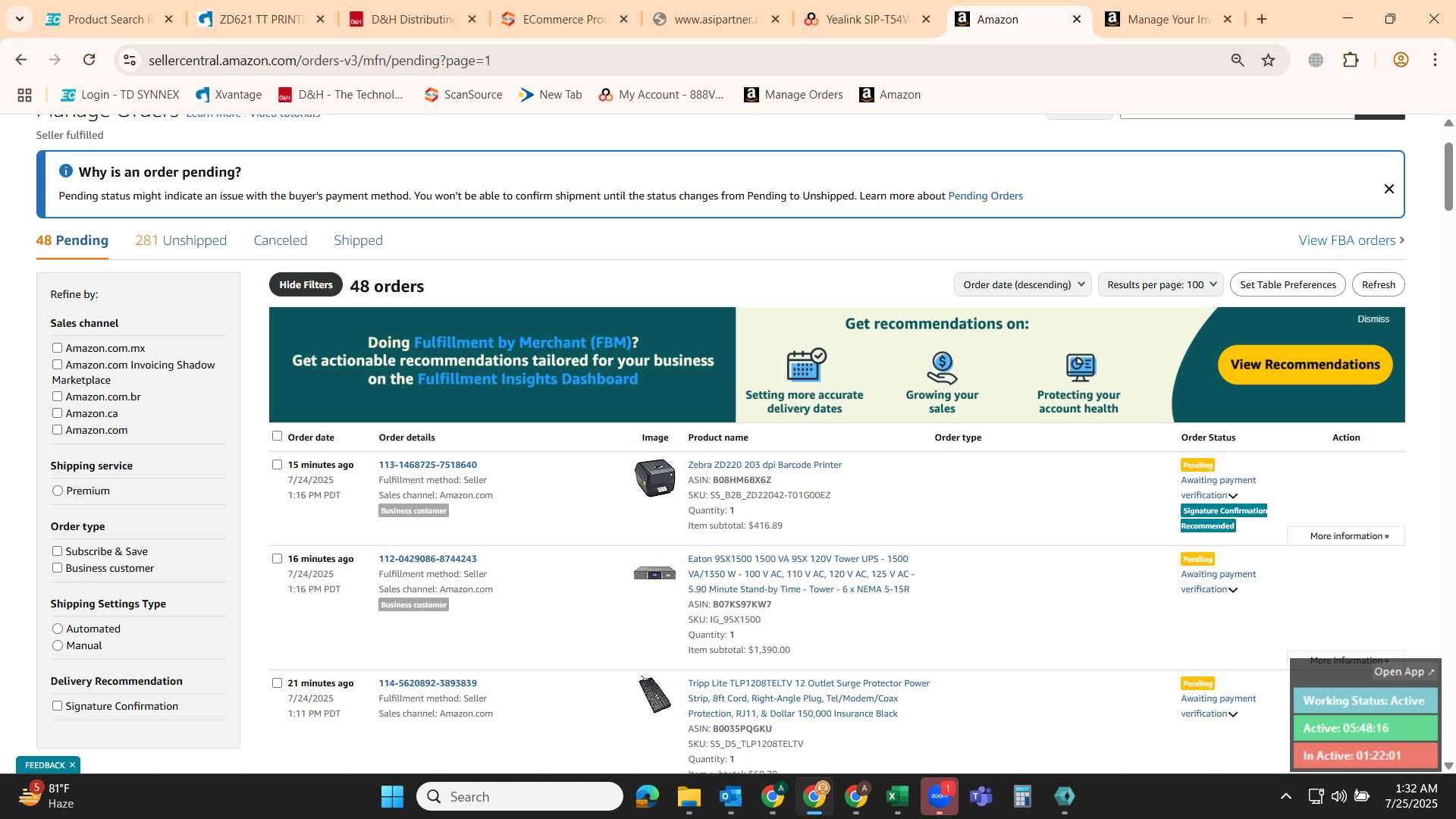1456x819 pixels.
Task: Click the View Recommendations button
Action: click(1305, 365)
